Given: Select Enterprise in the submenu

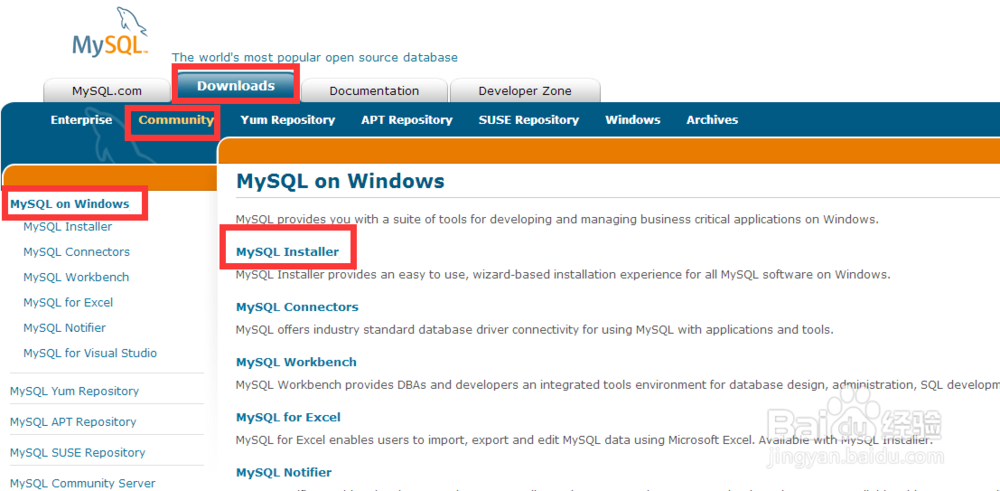Looking at the screenshot, I should (x=81, y=120).
